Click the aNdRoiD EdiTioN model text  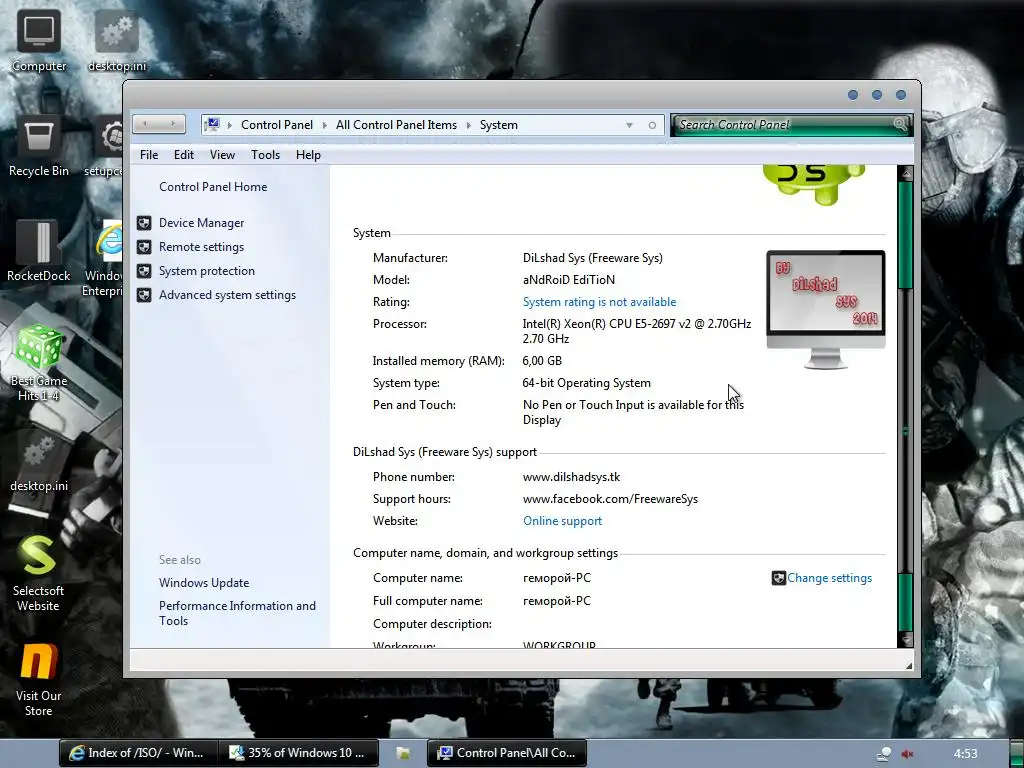(569, 280)
